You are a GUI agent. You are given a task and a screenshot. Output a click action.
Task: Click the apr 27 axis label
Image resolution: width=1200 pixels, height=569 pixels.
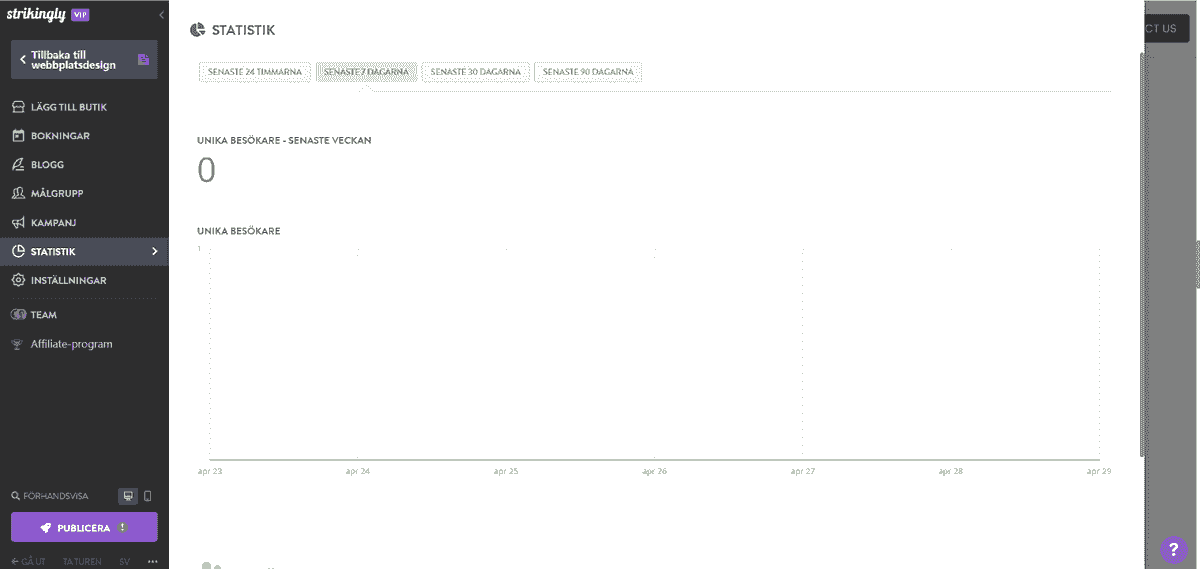click(803, 470)
